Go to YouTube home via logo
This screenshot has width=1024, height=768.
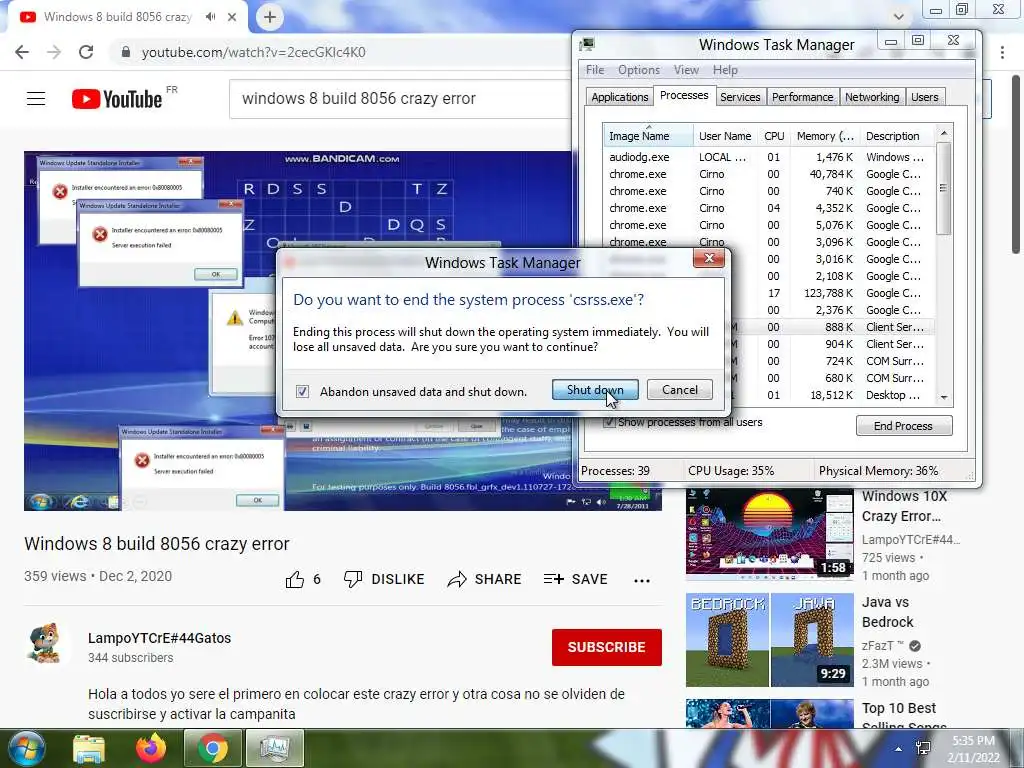click(x=117, y=99)
